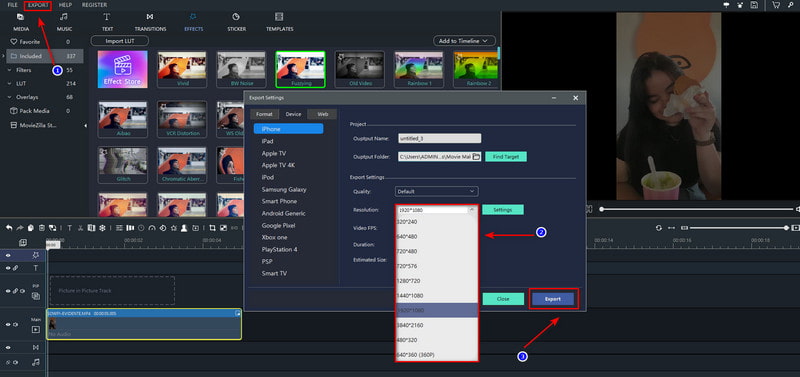Open the FILE menu
Image resolution: width=800 pixels, height=377 pixels.
(x=12, y=5)
